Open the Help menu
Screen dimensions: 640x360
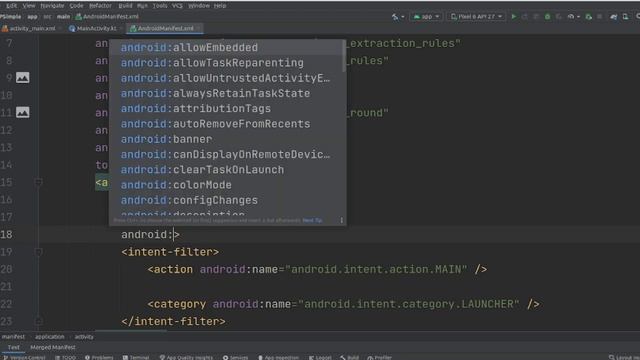pos(220,6)
